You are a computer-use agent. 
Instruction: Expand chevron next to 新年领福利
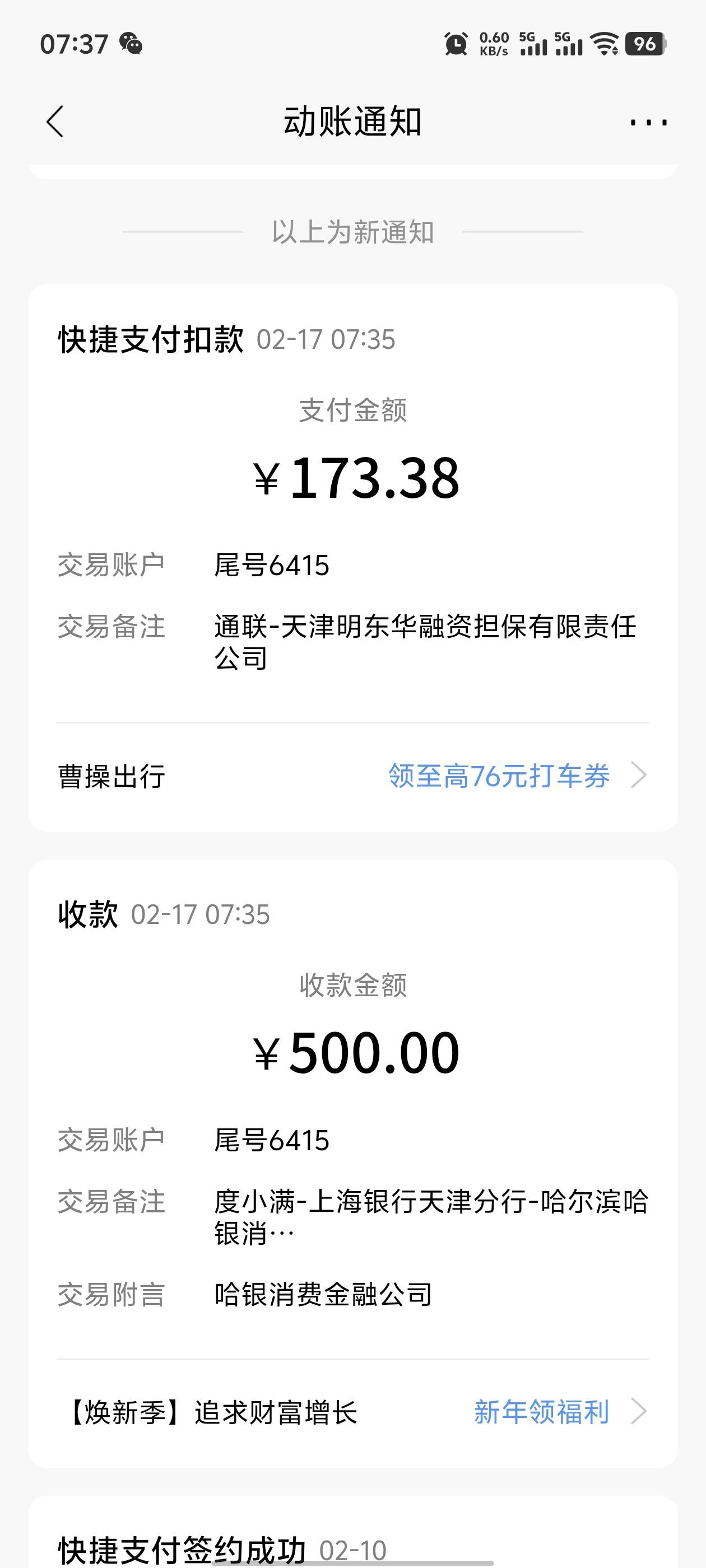click(638, 1412)
